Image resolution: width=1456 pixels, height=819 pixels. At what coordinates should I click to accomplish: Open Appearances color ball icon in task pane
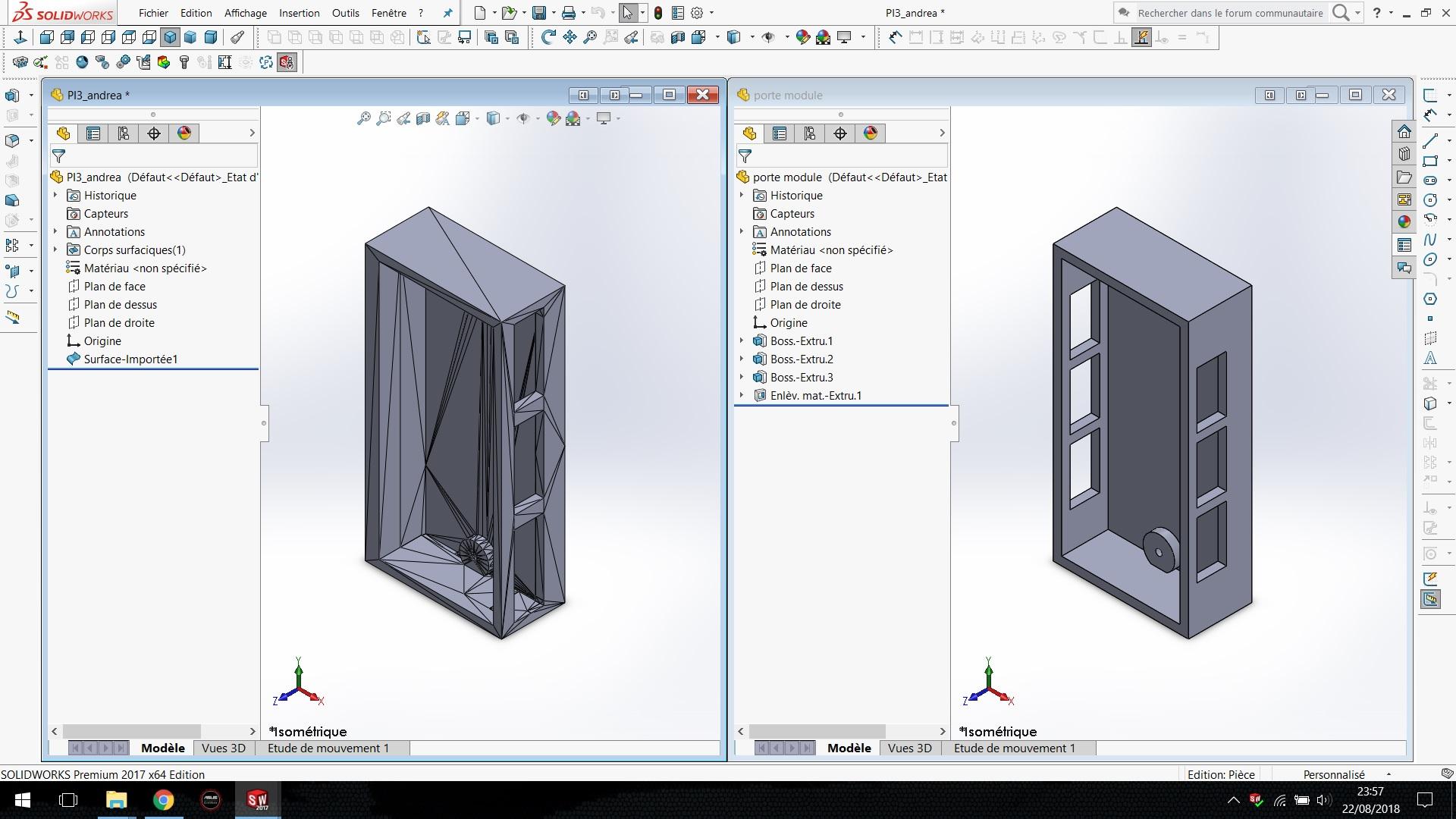pos(1404,221)
